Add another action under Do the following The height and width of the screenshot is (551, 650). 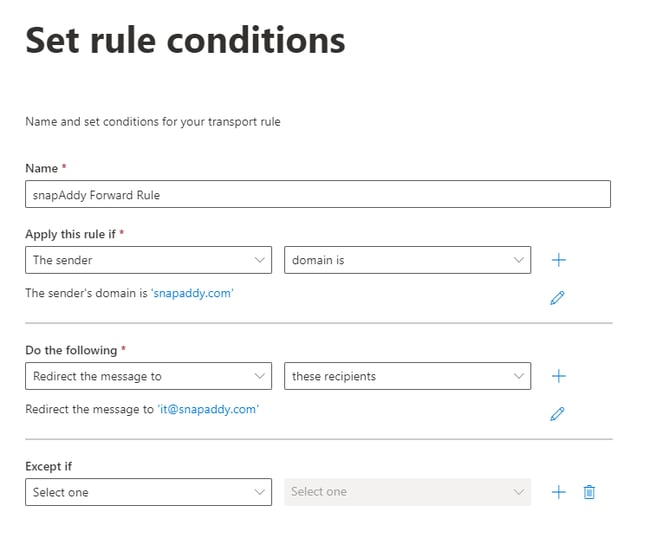(x=559, y=376)
